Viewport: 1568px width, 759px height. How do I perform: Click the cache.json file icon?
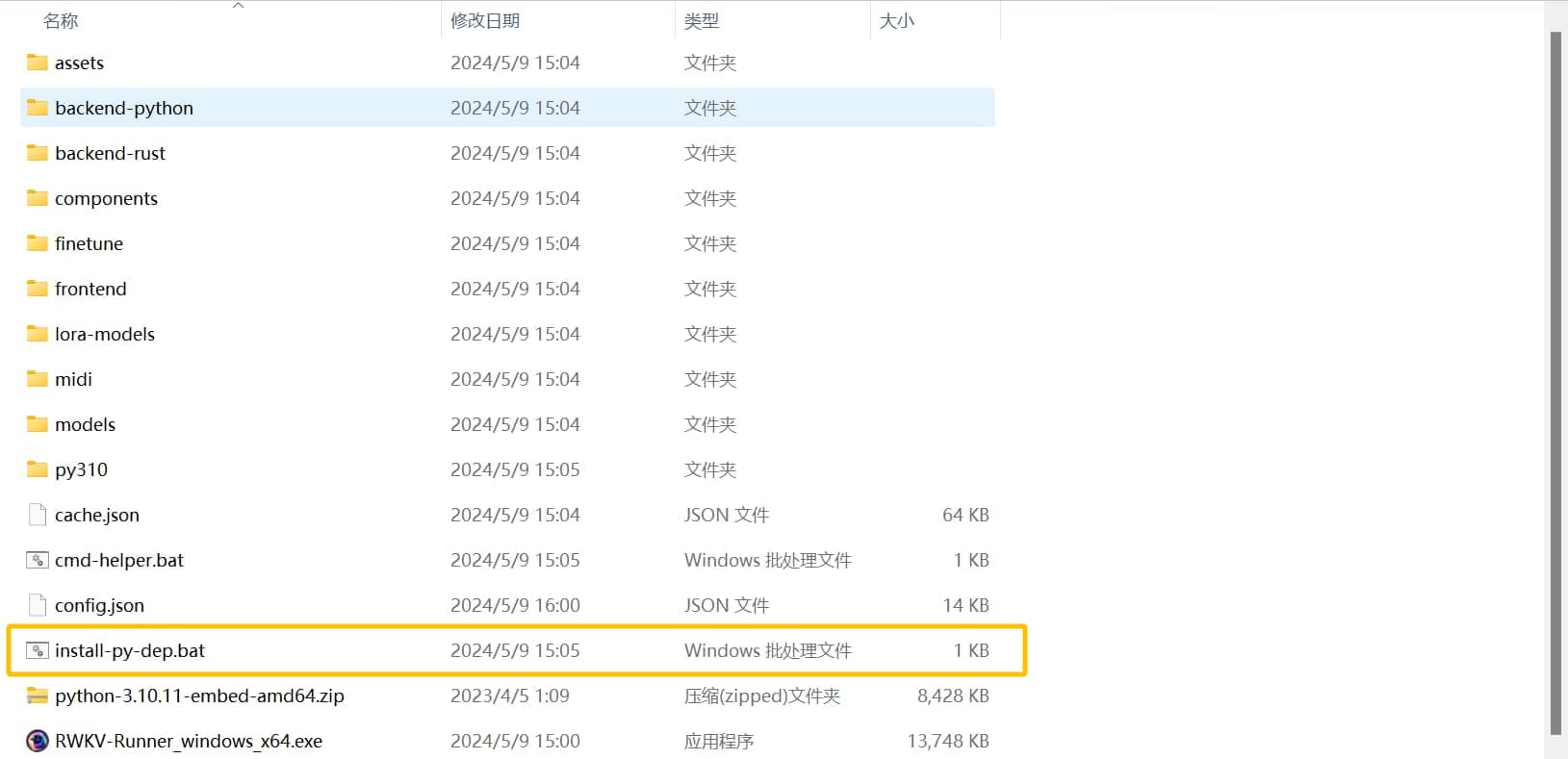pos(38,515)
